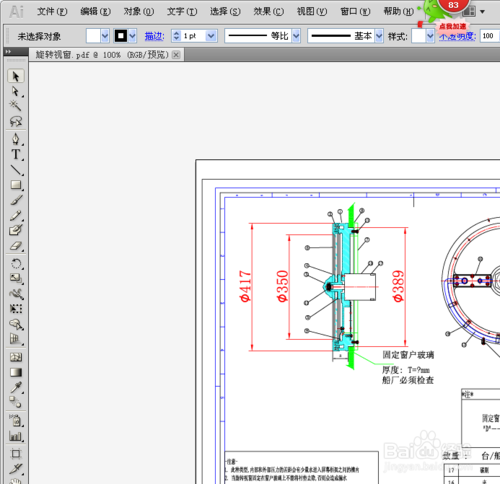Select the Rectangle tool

pos(16,185)
